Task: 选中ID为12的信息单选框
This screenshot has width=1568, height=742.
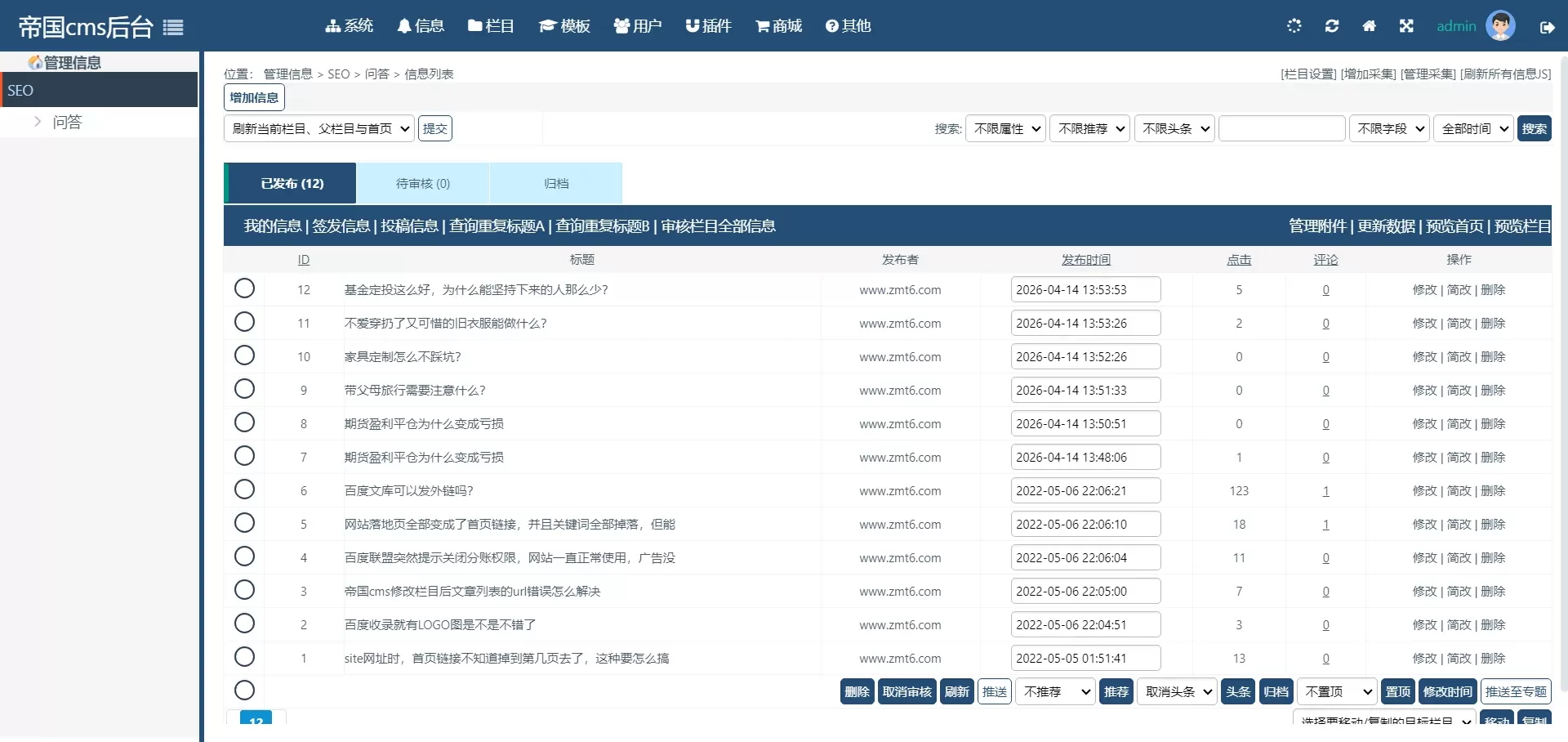Action: pyautogui.click(x=245, y=288)
